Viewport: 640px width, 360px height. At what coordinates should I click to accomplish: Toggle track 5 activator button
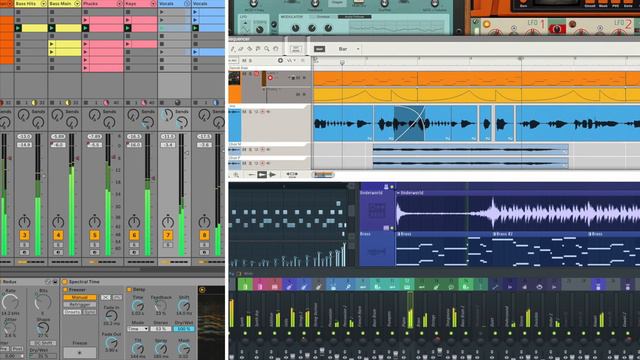(x=94, y=235)
